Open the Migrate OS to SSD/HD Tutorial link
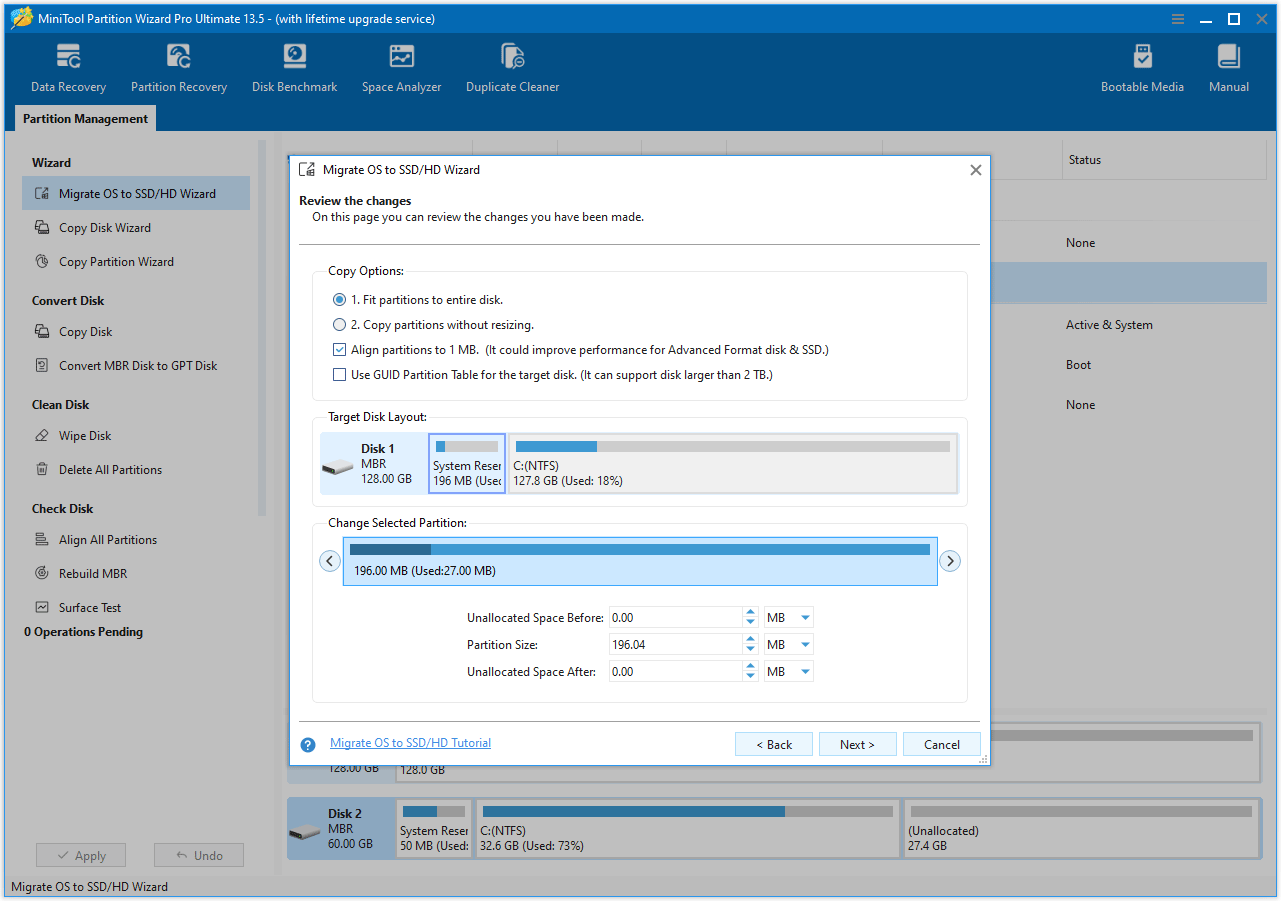 click(x=409, y=742)
